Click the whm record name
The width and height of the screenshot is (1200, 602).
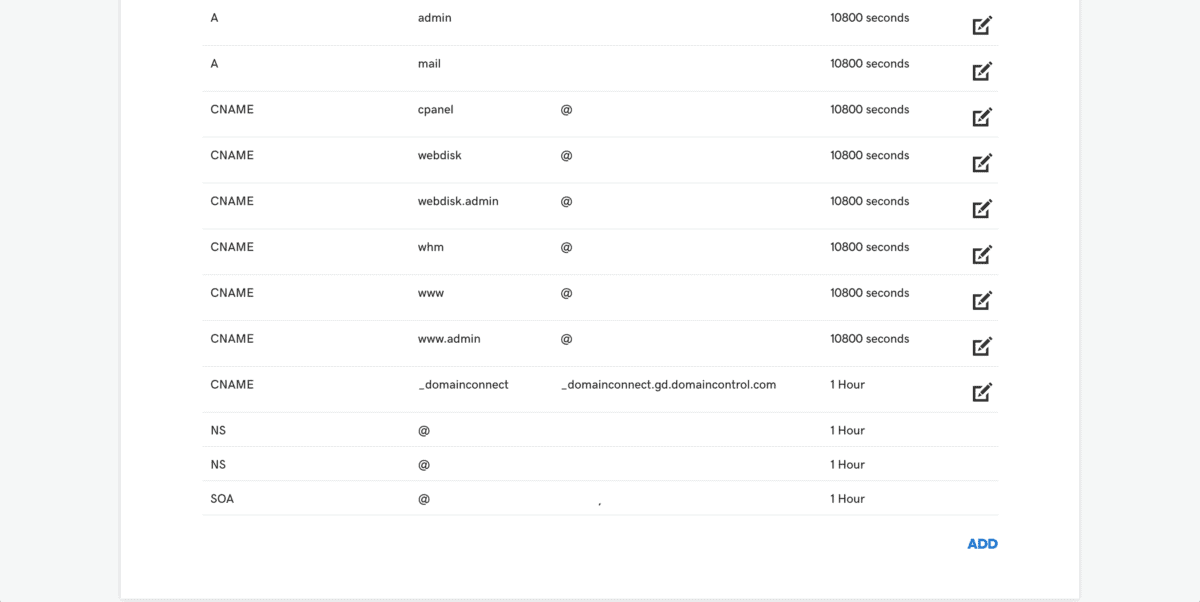[x=431, y=247]
